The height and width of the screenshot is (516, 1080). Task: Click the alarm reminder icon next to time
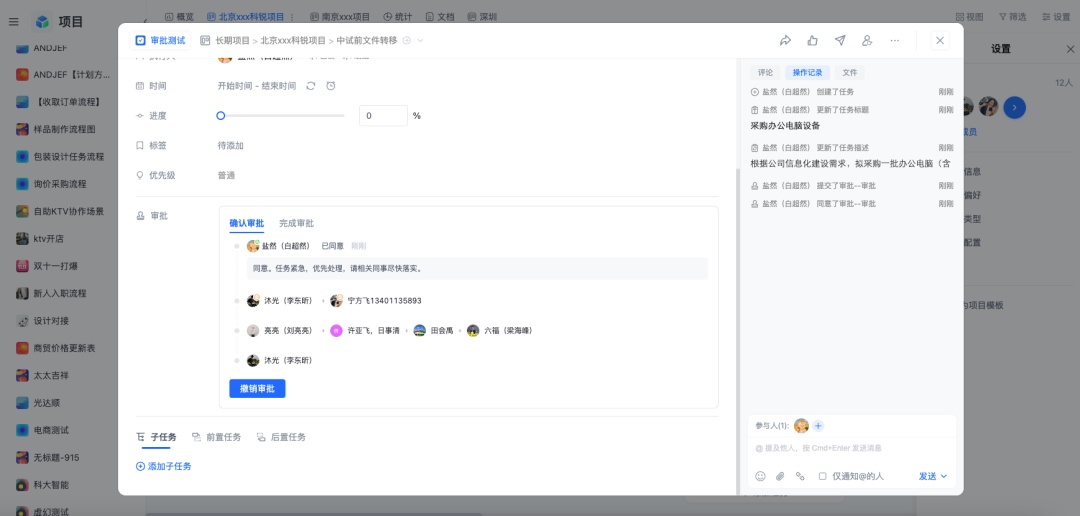(x=331, y=86)
